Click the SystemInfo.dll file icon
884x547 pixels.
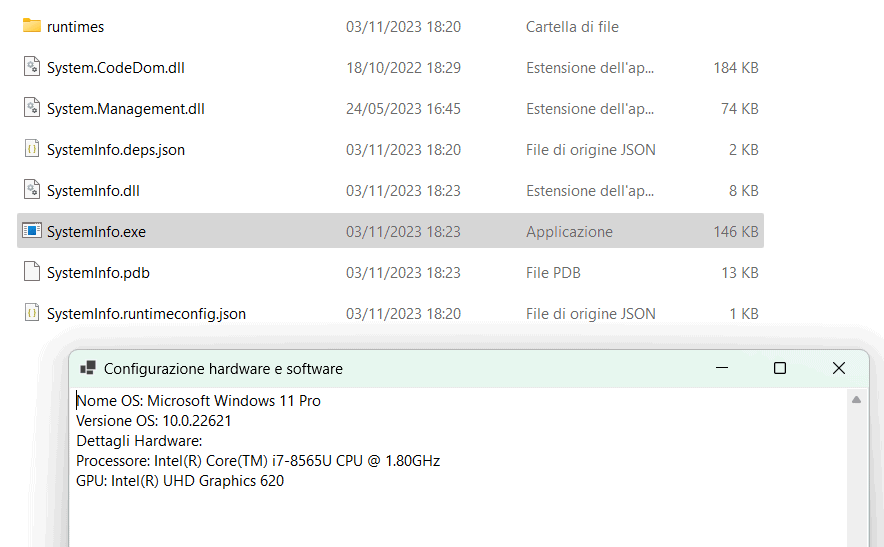[x=31, y=190]
